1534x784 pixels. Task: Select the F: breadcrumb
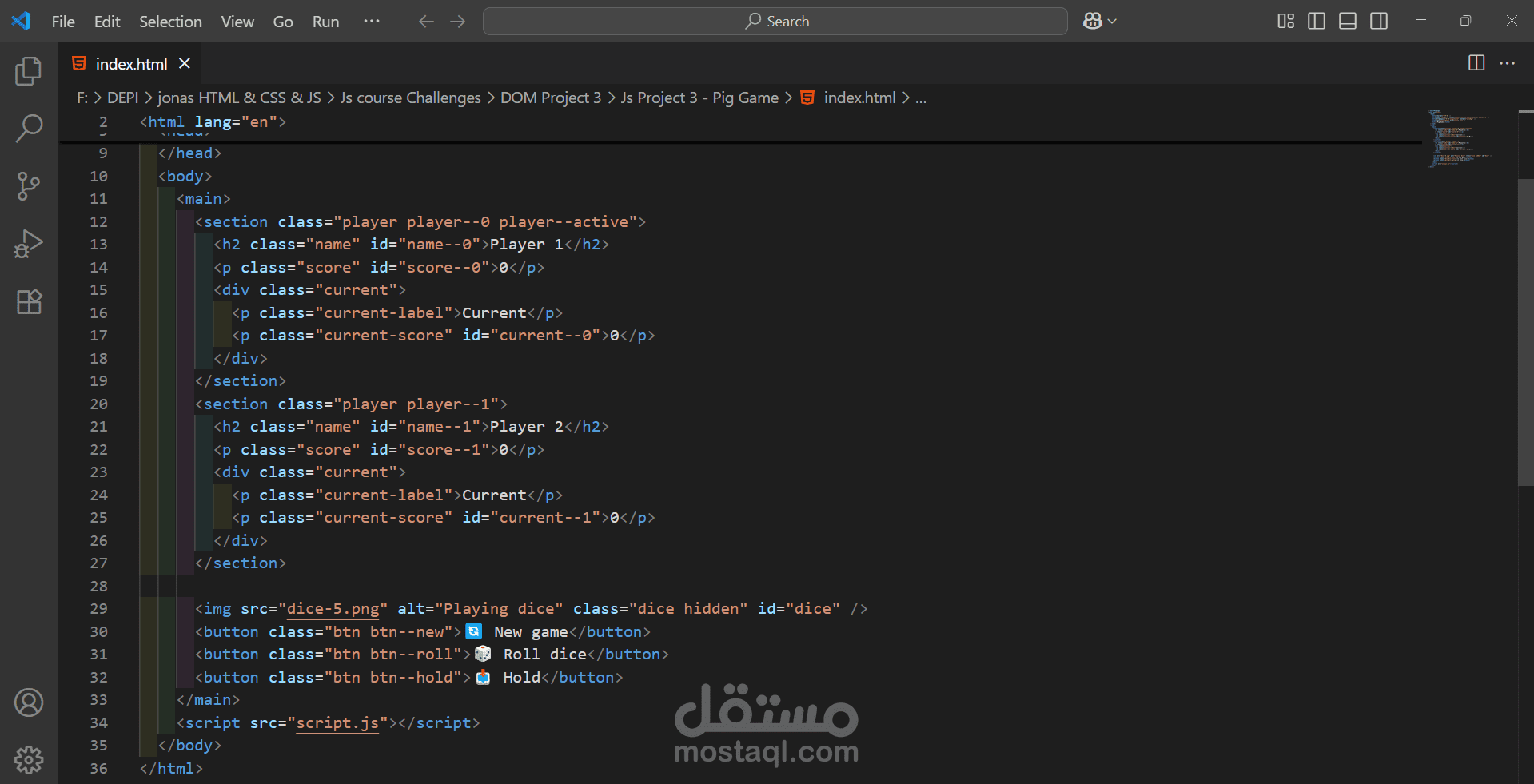point(82,98)
